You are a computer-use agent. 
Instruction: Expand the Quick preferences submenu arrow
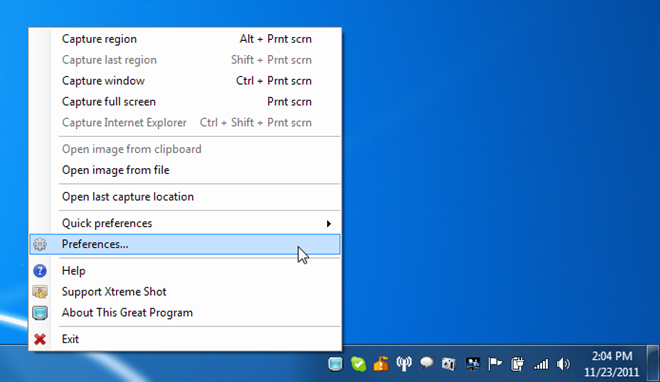coord(329,223)
